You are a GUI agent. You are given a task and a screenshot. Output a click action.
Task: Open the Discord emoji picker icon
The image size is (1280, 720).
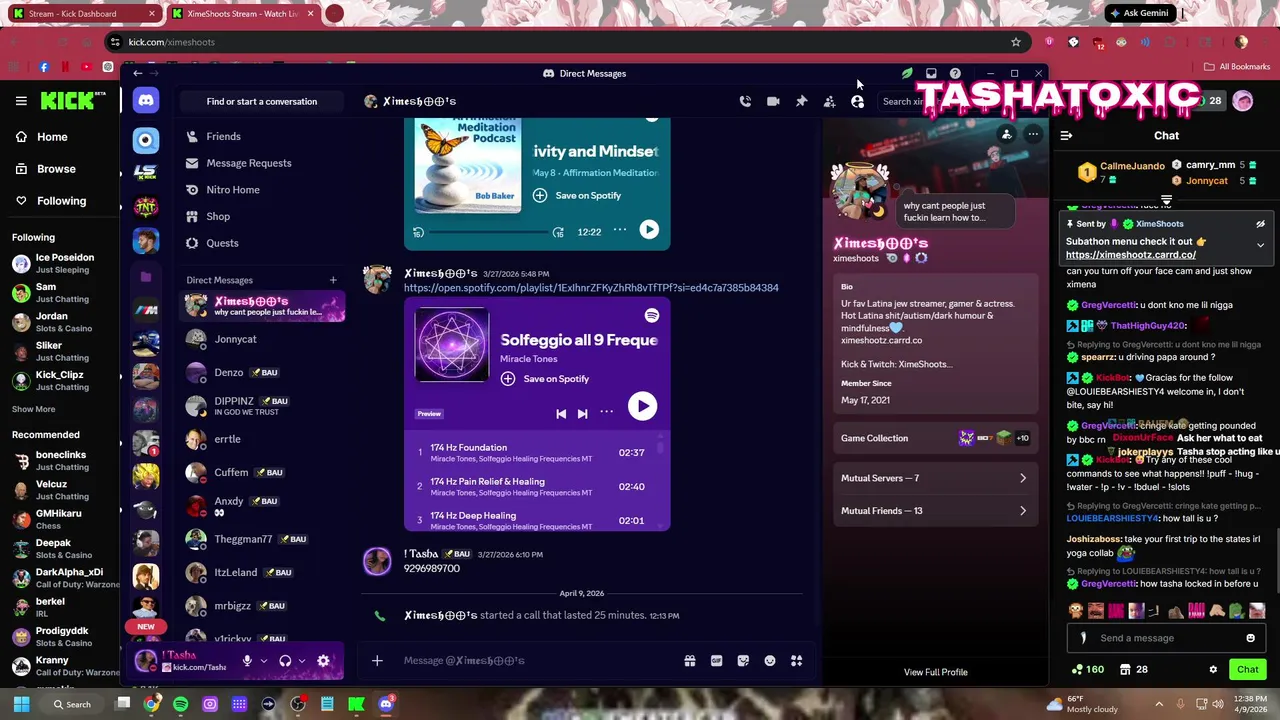click(x=770, y=660)
